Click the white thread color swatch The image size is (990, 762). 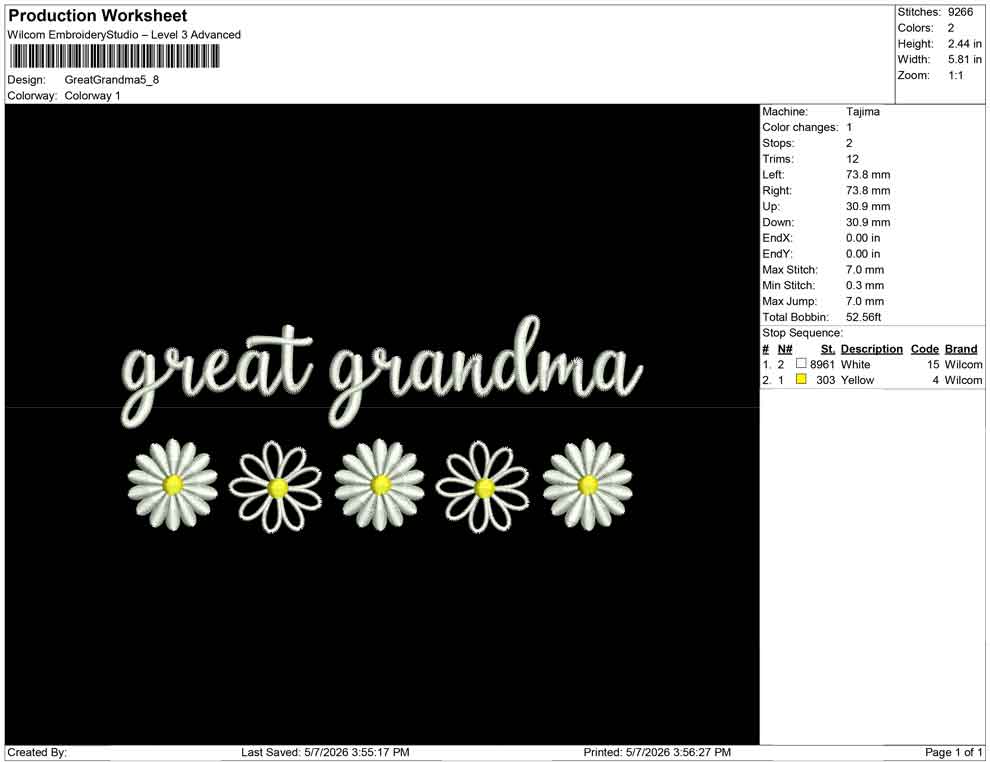(801, 364)
